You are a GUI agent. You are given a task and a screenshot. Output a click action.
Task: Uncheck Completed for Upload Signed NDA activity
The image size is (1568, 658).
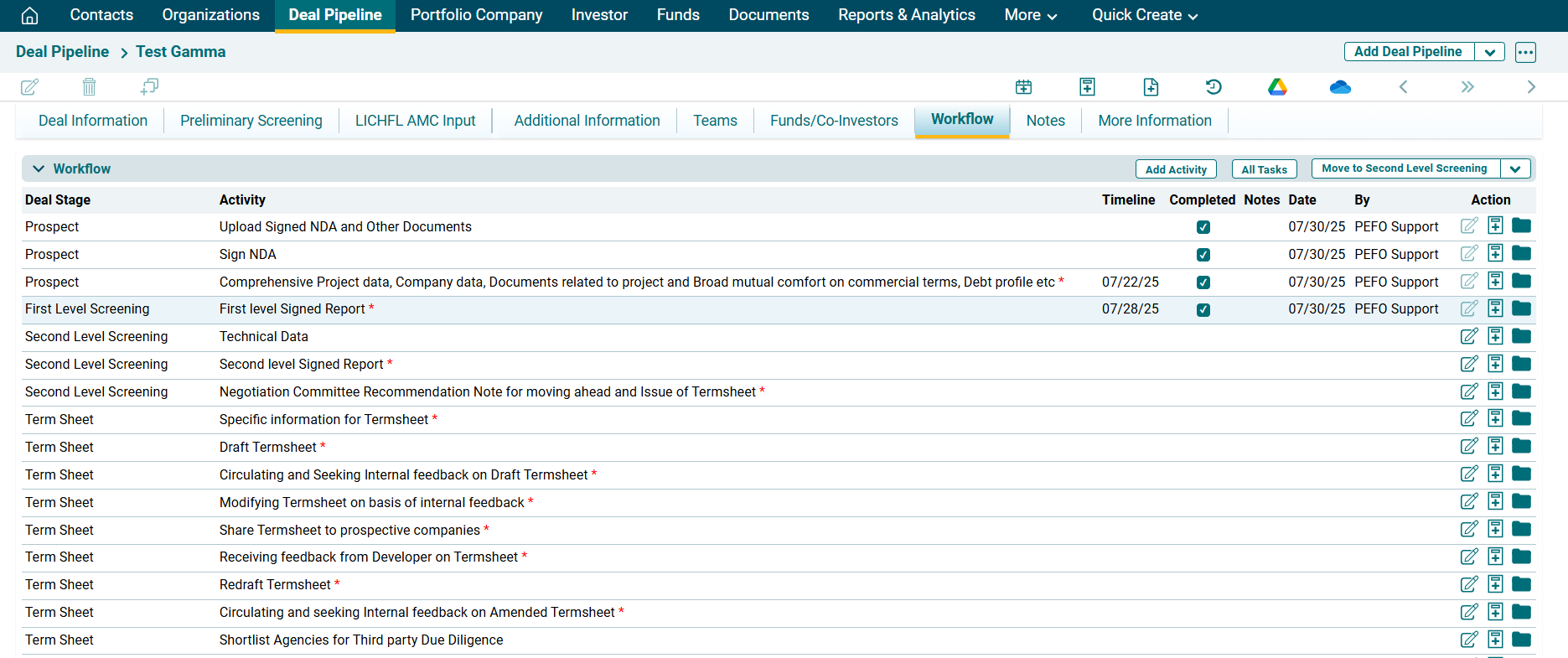pos(1203,227)
